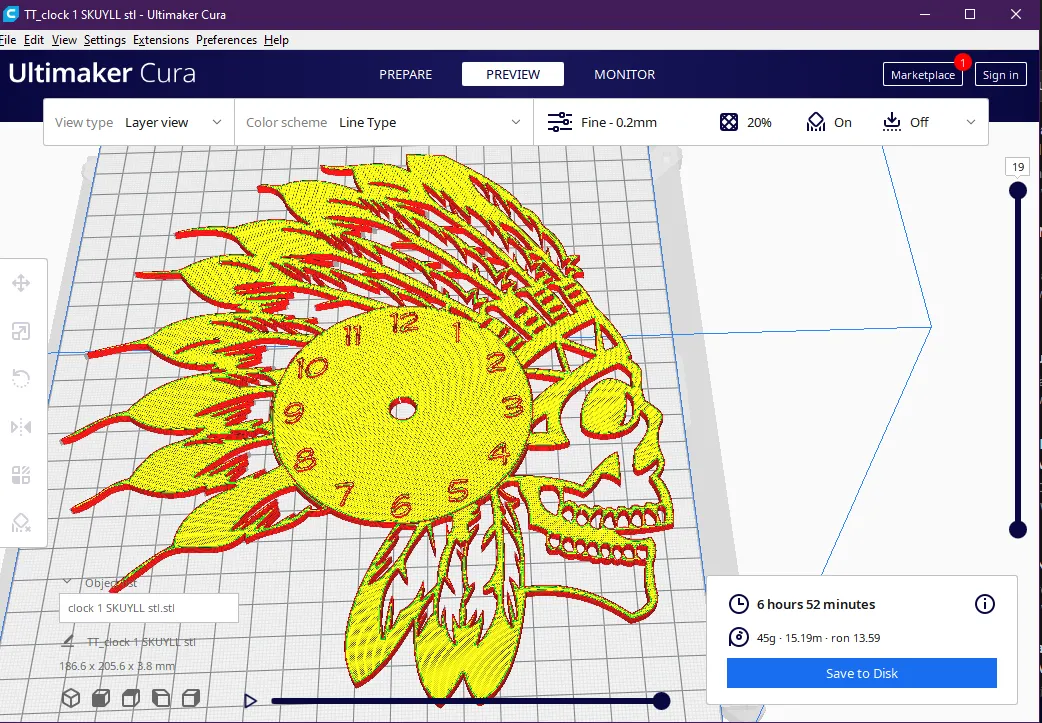Click the 20% infill setting indicator
This screenshot has height=723, width=1042.
point(746,122)
